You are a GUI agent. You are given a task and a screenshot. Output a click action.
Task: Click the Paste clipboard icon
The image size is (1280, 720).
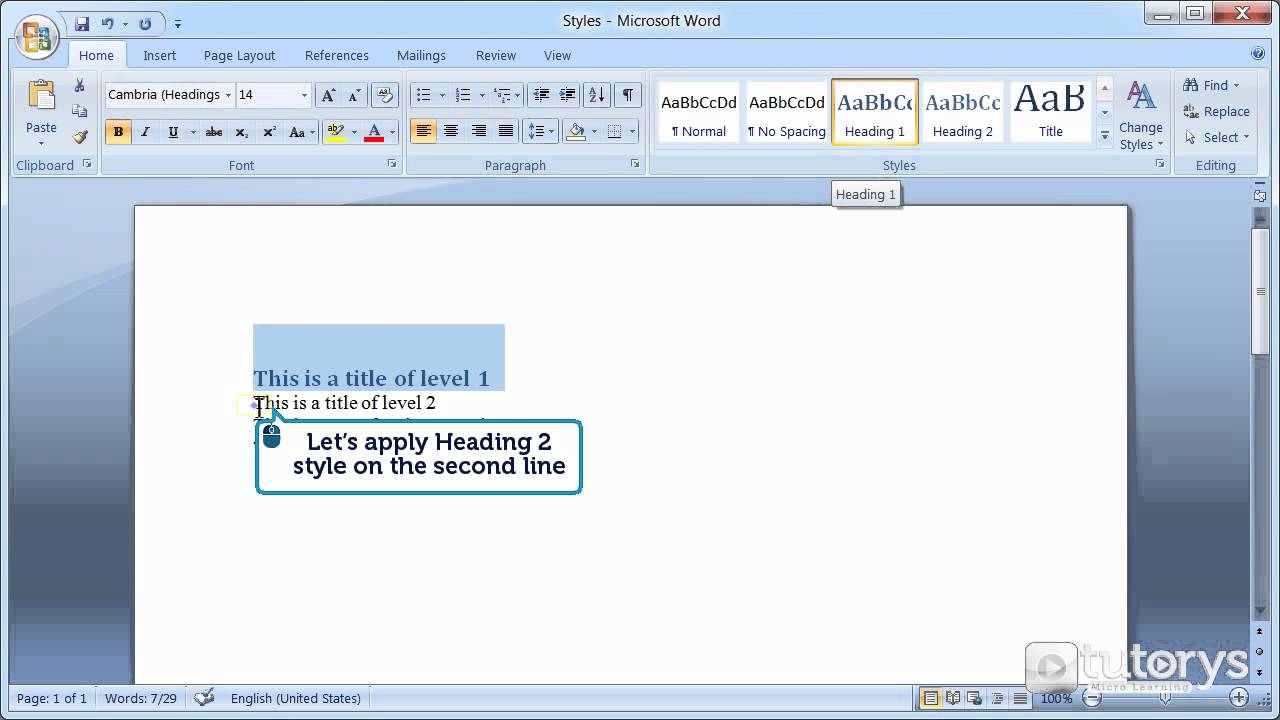click(41, 97)
